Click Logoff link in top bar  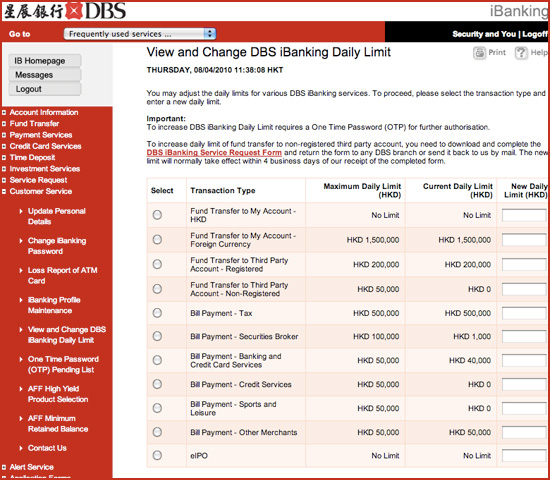point(535,34)
